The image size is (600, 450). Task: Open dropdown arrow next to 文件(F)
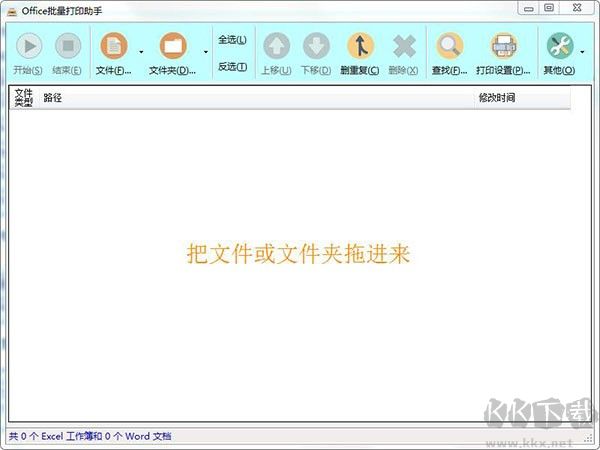point(141,52)
